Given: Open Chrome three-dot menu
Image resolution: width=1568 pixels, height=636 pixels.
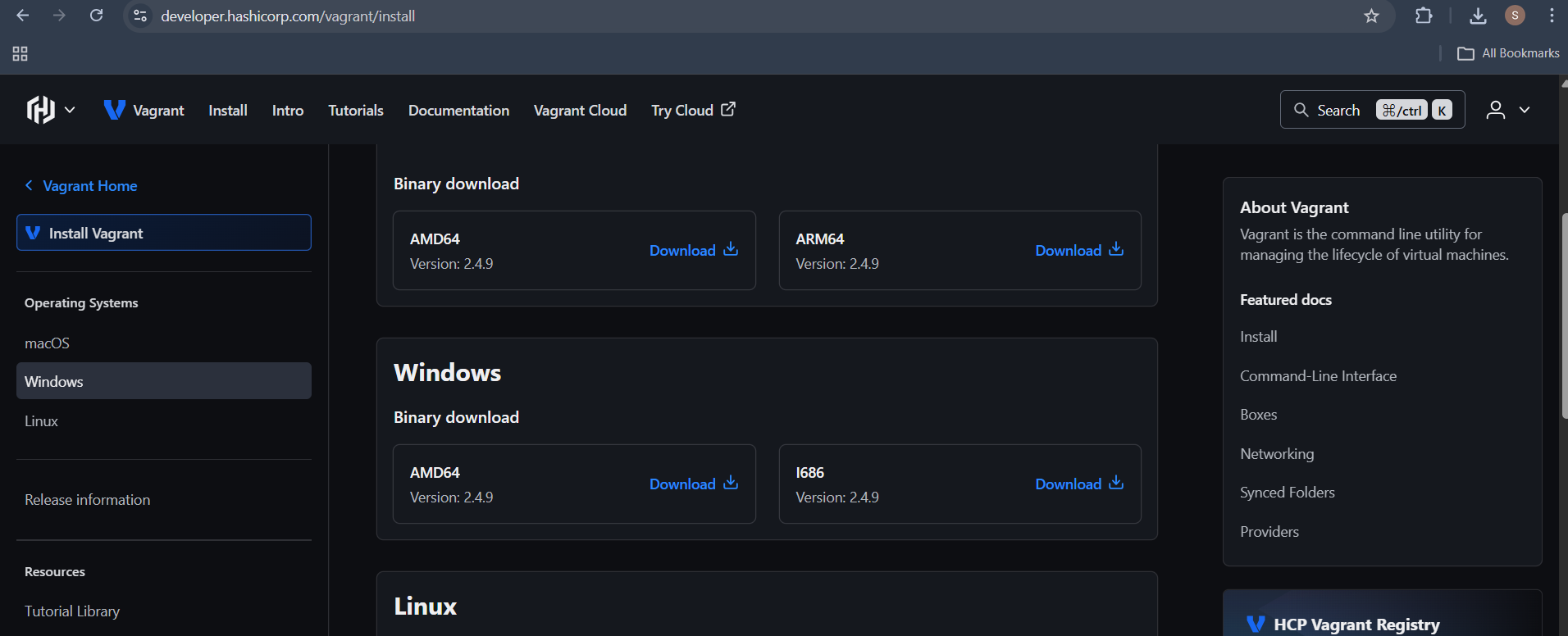Looking at the screenshot, I should [x=1552, y=16].
